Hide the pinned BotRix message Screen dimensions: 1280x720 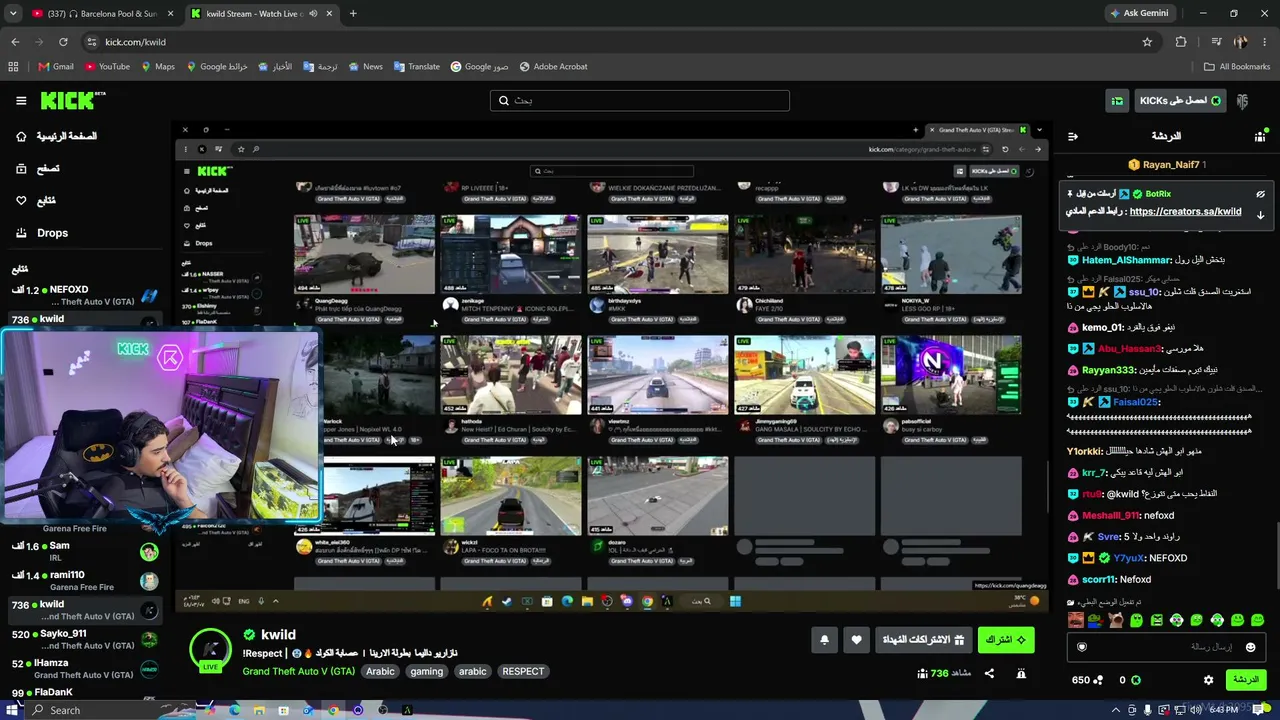click(1260, 194)
